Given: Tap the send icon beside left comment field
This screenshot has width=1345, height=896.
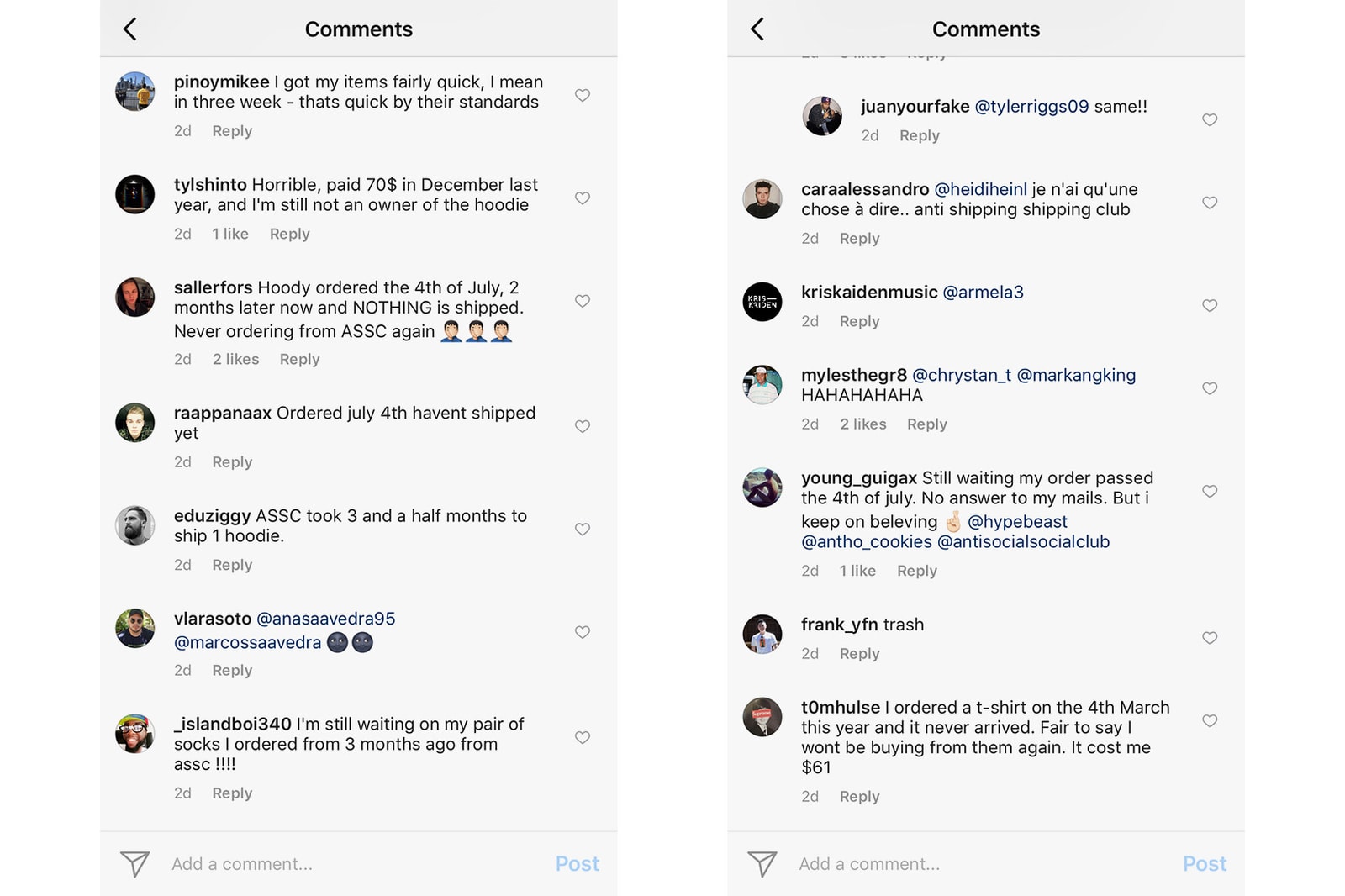Looking at the screenshot, I should pyautogui.click(x=134, y=863).
